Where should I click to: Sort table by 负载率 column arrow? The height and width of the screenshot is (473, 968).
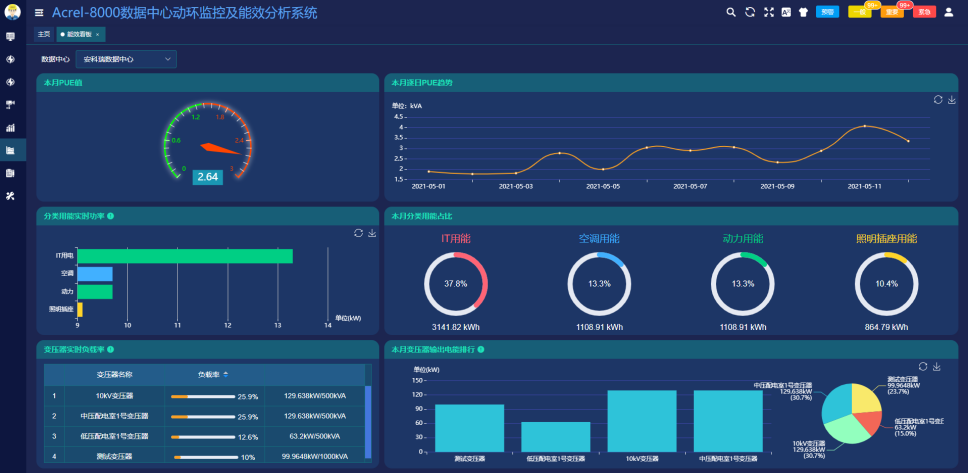pyautogui.click(x=225, y=374)
